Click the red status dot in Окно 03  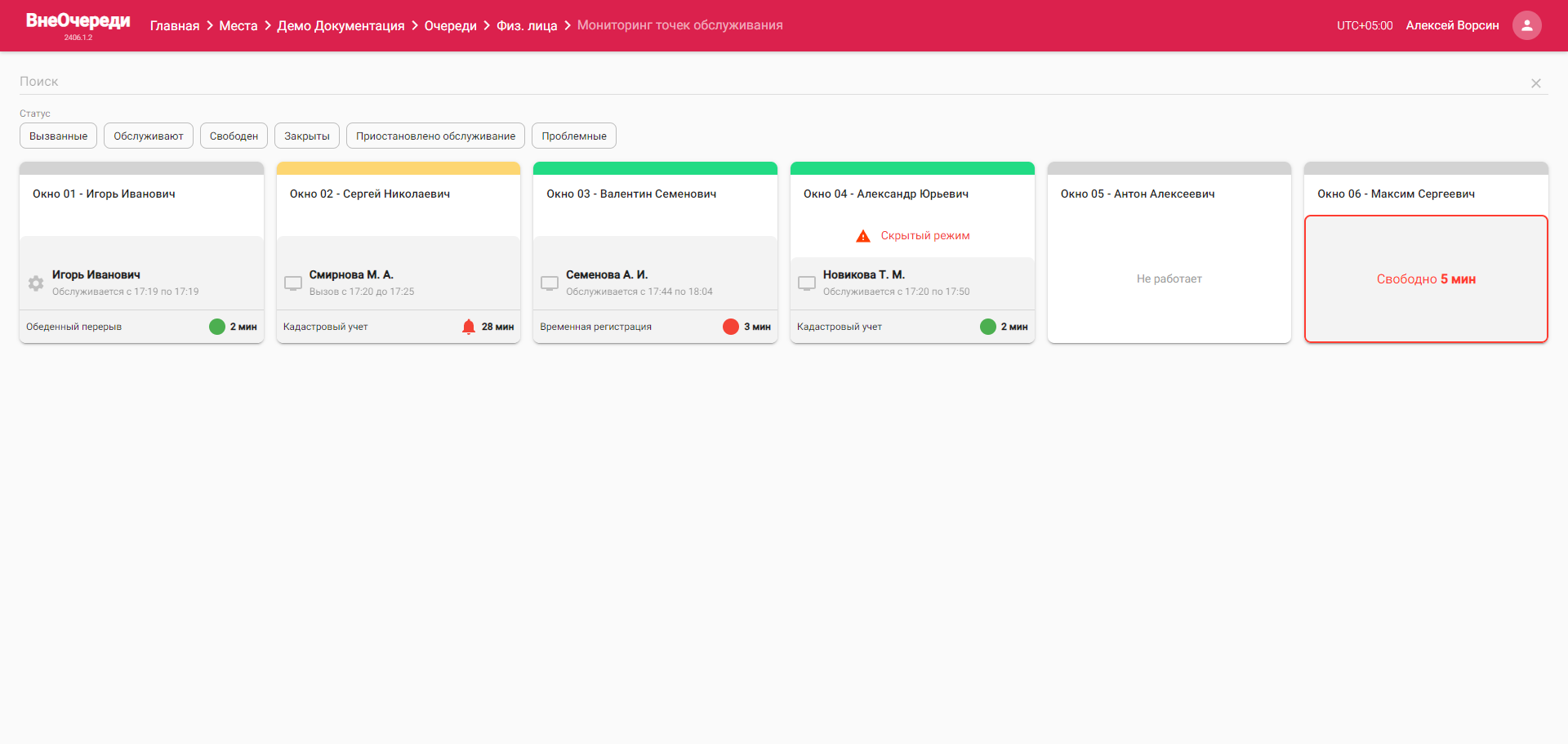point(731,327)
